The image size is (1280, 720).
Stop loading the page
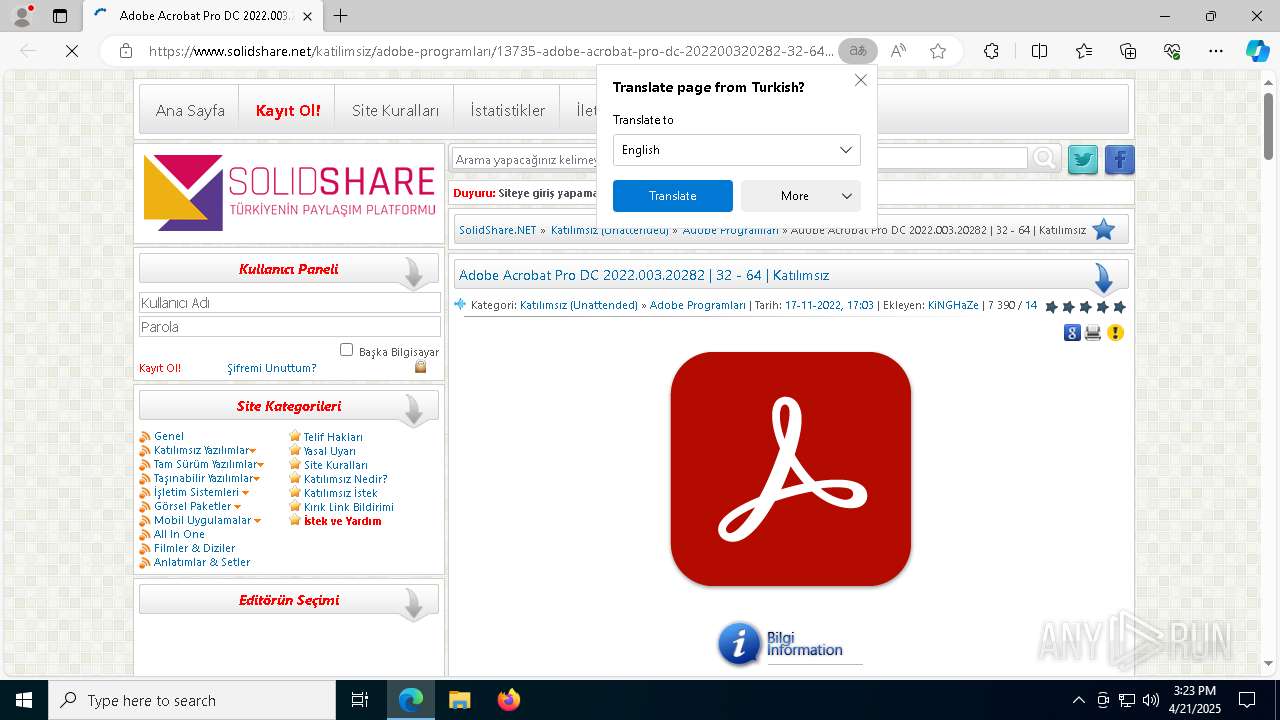[72, 51]
